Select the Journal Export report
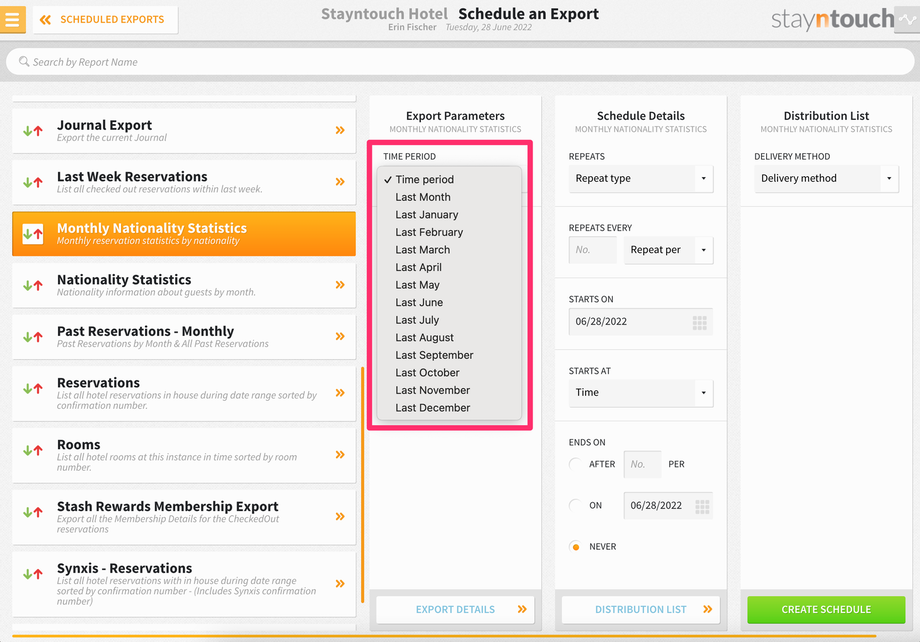 pyautogui.click(x=184, y=130)
